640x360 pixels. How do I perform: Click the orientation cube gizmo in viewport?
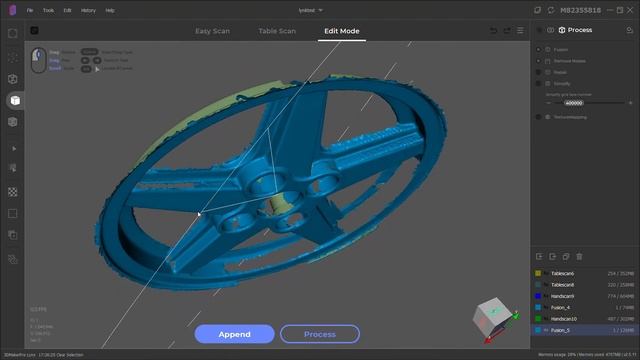(x=494, y=319)
